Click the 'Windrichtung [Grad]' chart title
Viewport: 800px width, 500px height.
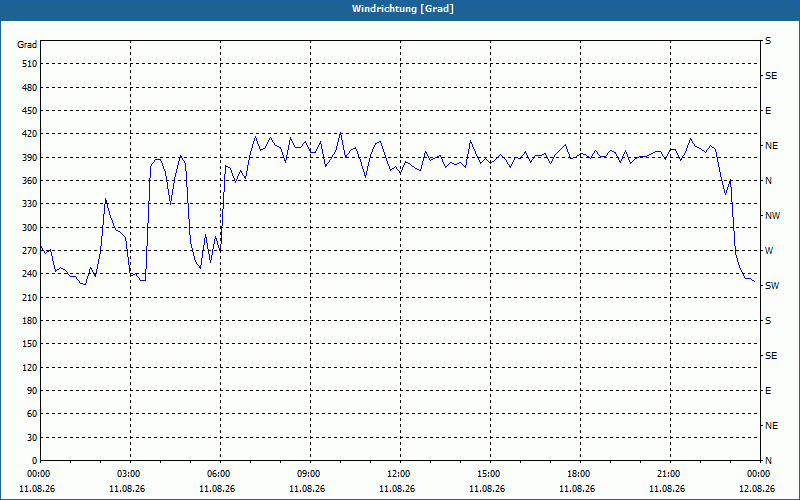[403, 9]
